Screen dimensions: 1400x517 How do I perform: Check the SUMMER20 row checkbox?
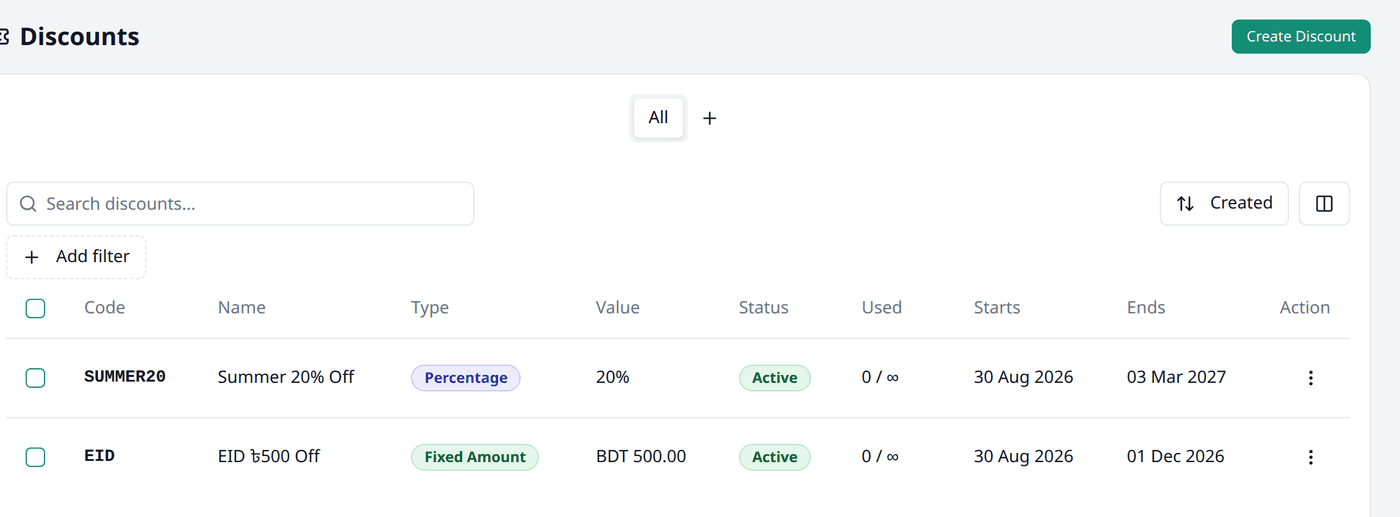pos(35,377)
